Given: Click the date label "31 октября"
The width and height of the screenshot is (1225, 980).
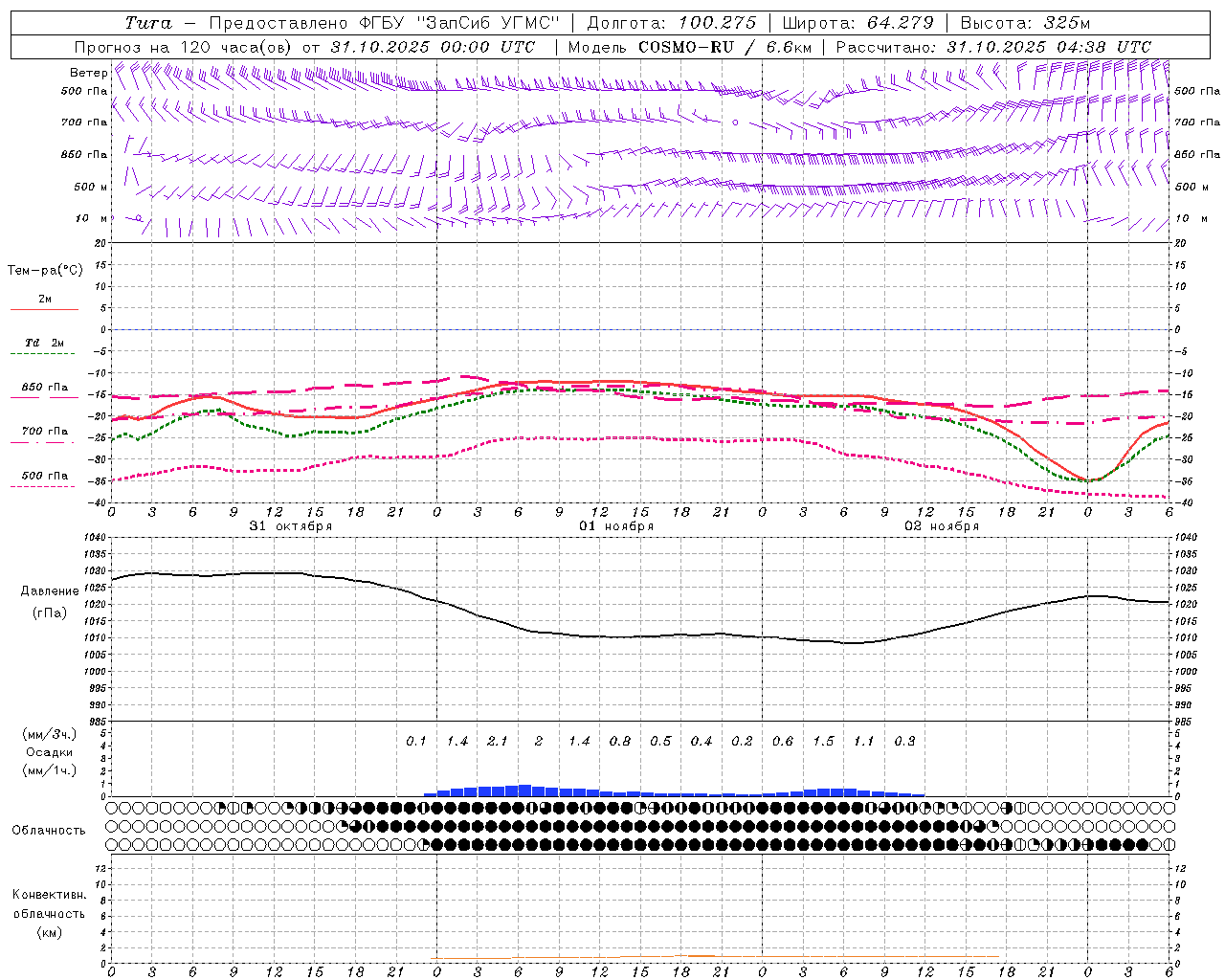Looking at the screenshot, I should pyautogui.click(x=291, y=525).
